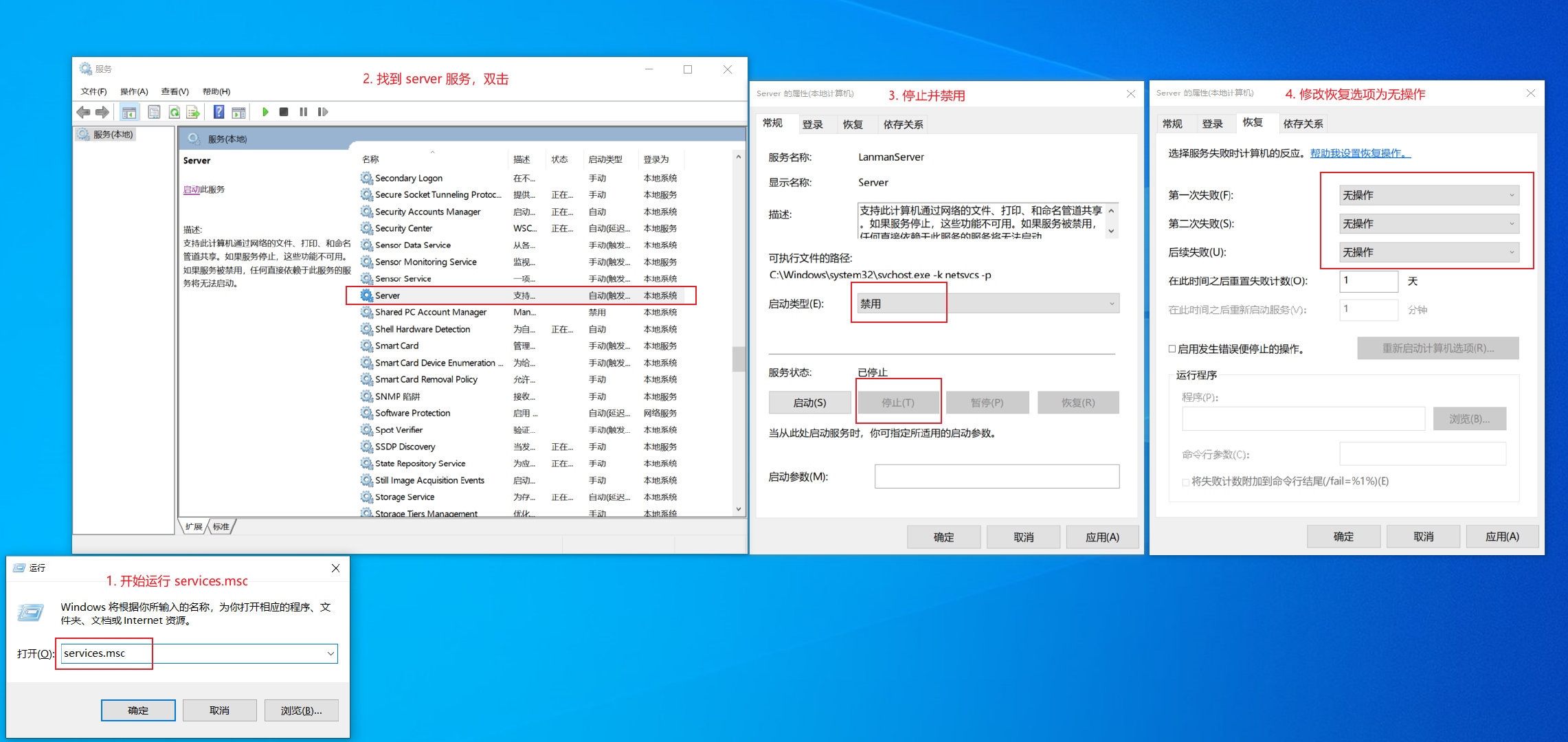Viewport: 1568px width, 742px height.
Task: Click the 浏览(B)... button in Run dialog
Action: [301, 710]
